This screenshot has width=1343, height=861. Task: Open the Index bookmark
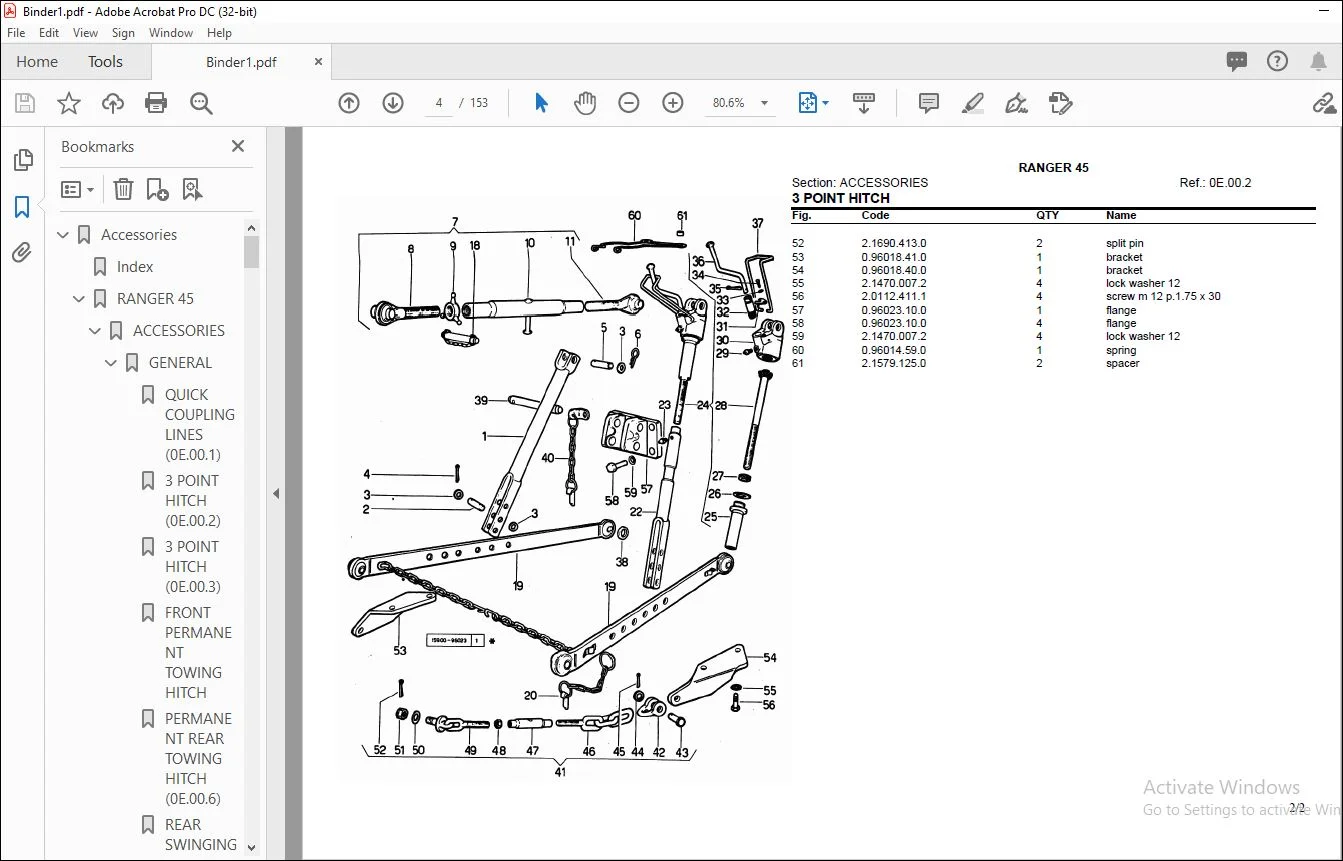[135, 267]
